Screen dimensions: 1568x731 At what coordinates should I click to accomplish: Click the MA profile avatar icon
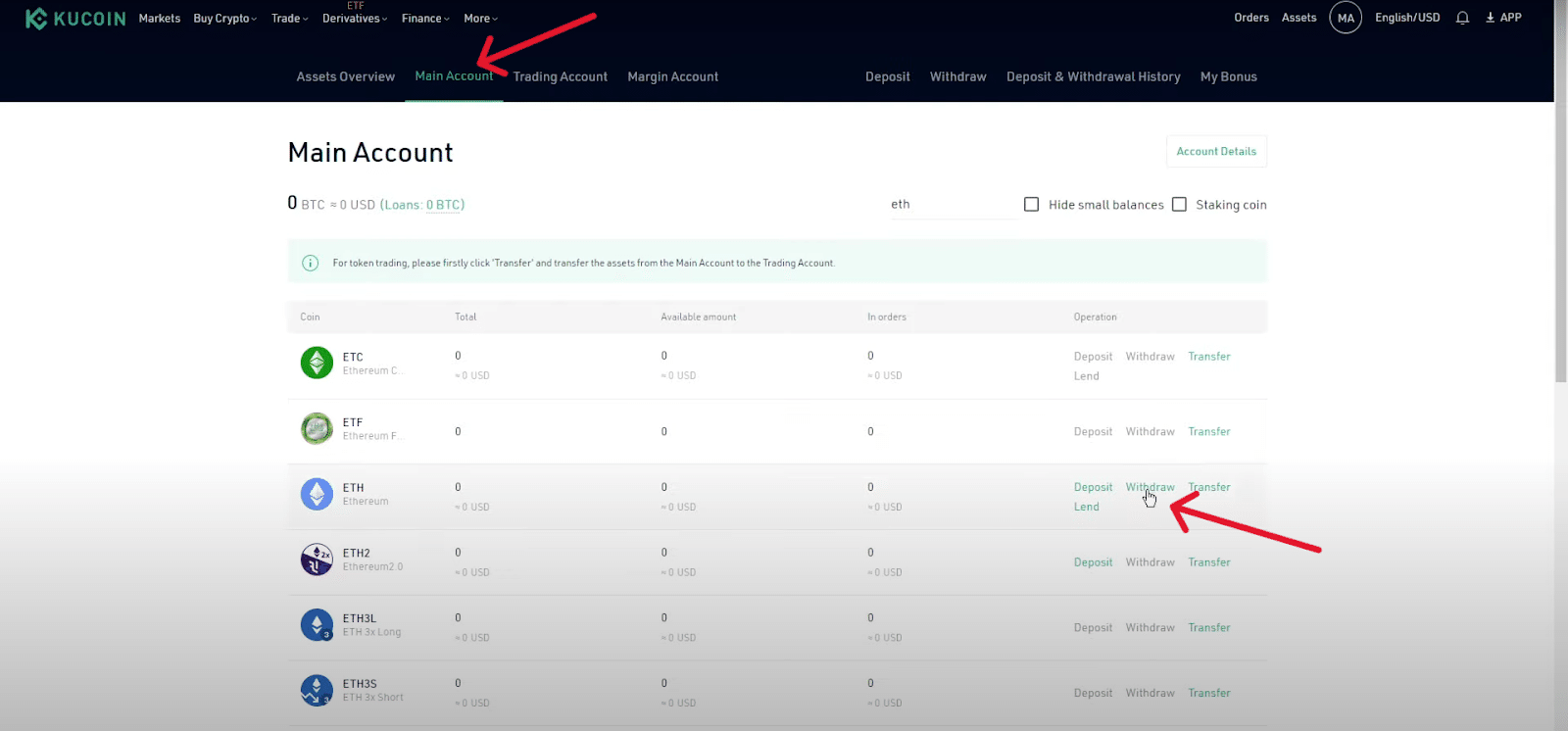tap(1346, 18)
